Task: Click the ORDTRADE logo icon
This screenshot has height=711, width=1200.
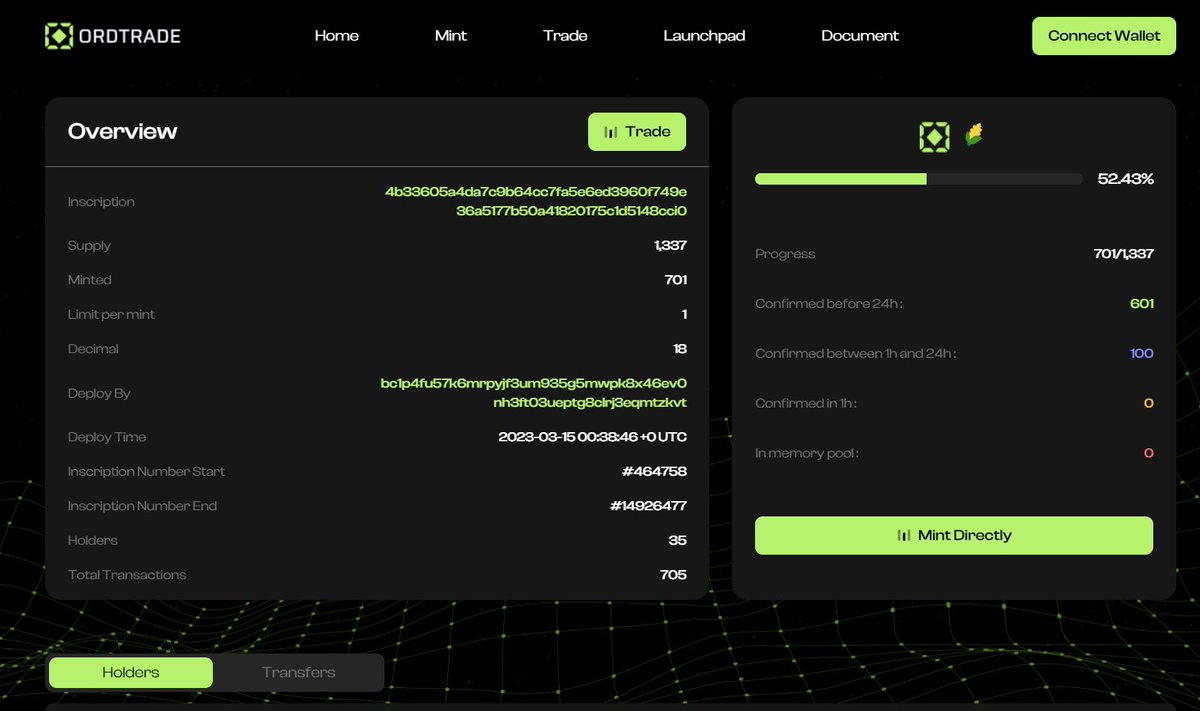Action: (59, 36)
